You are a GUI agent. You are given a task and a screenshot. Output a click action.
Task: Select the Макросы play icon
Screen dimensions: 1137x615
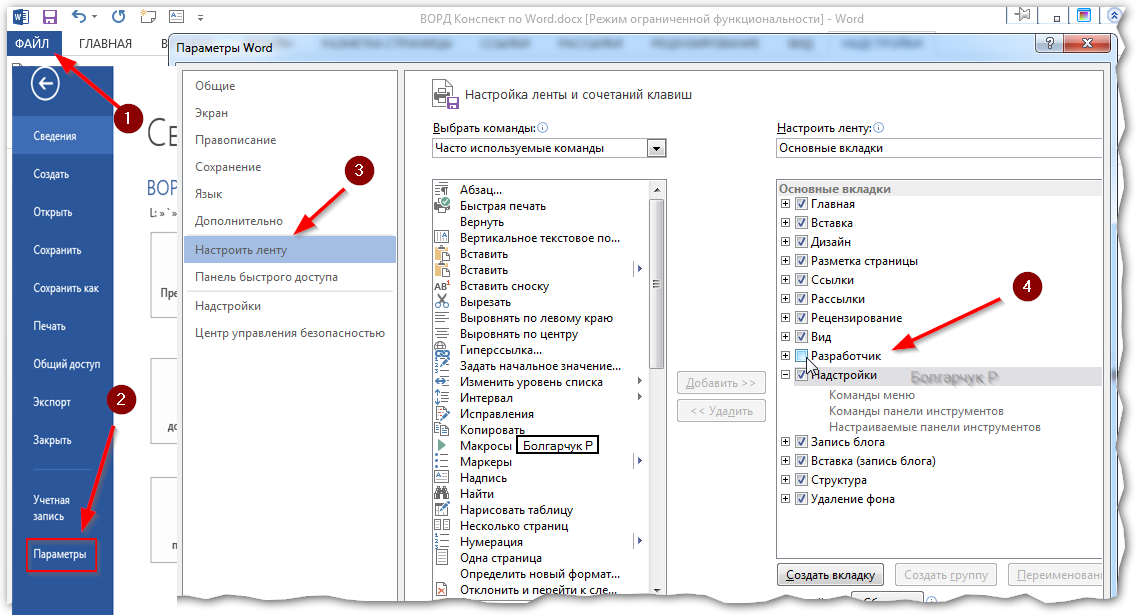click(442, 445)
